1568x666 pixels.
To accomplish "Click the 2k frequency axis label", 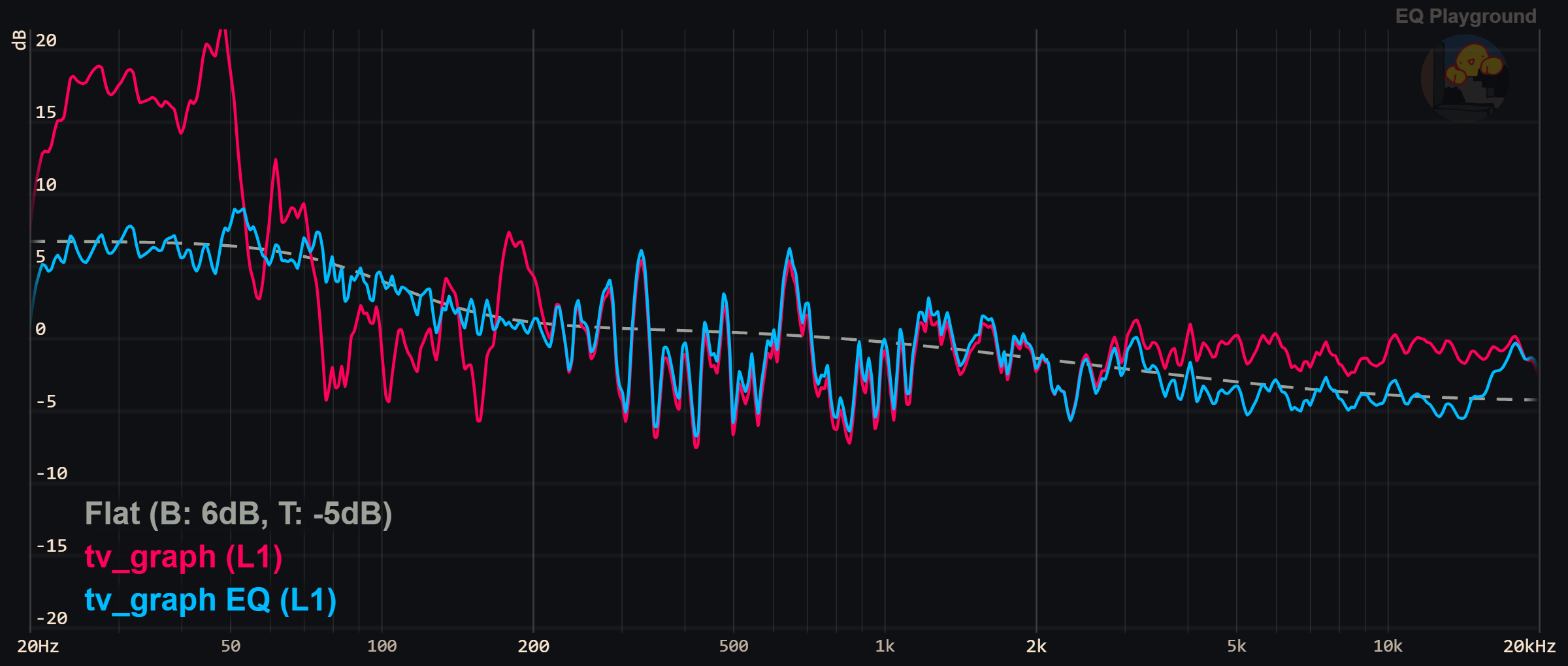I will coord(1036,646).
